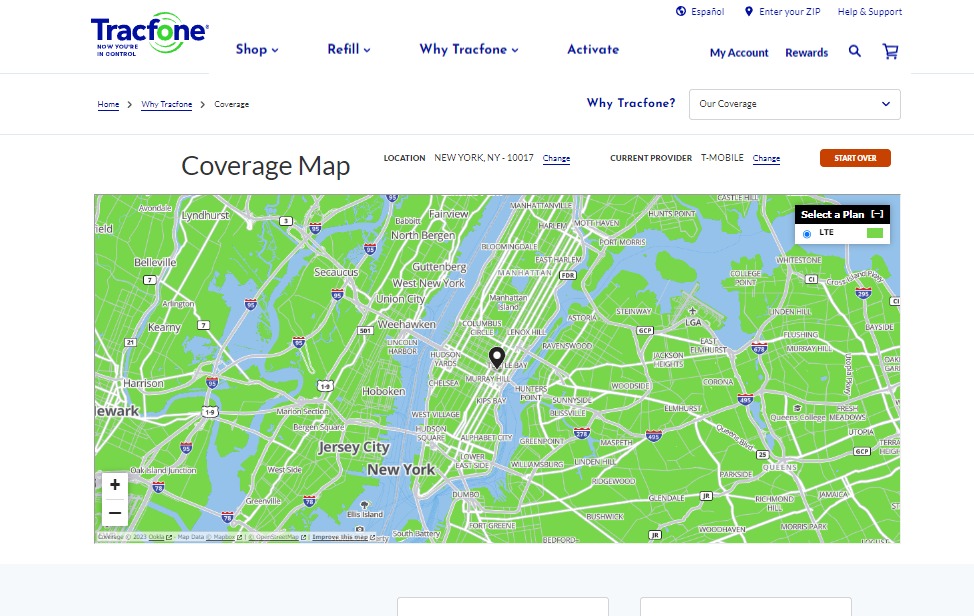Click the globe icon beside Español
This screenshot has width=974, height=616.
[x=681, y=11]
